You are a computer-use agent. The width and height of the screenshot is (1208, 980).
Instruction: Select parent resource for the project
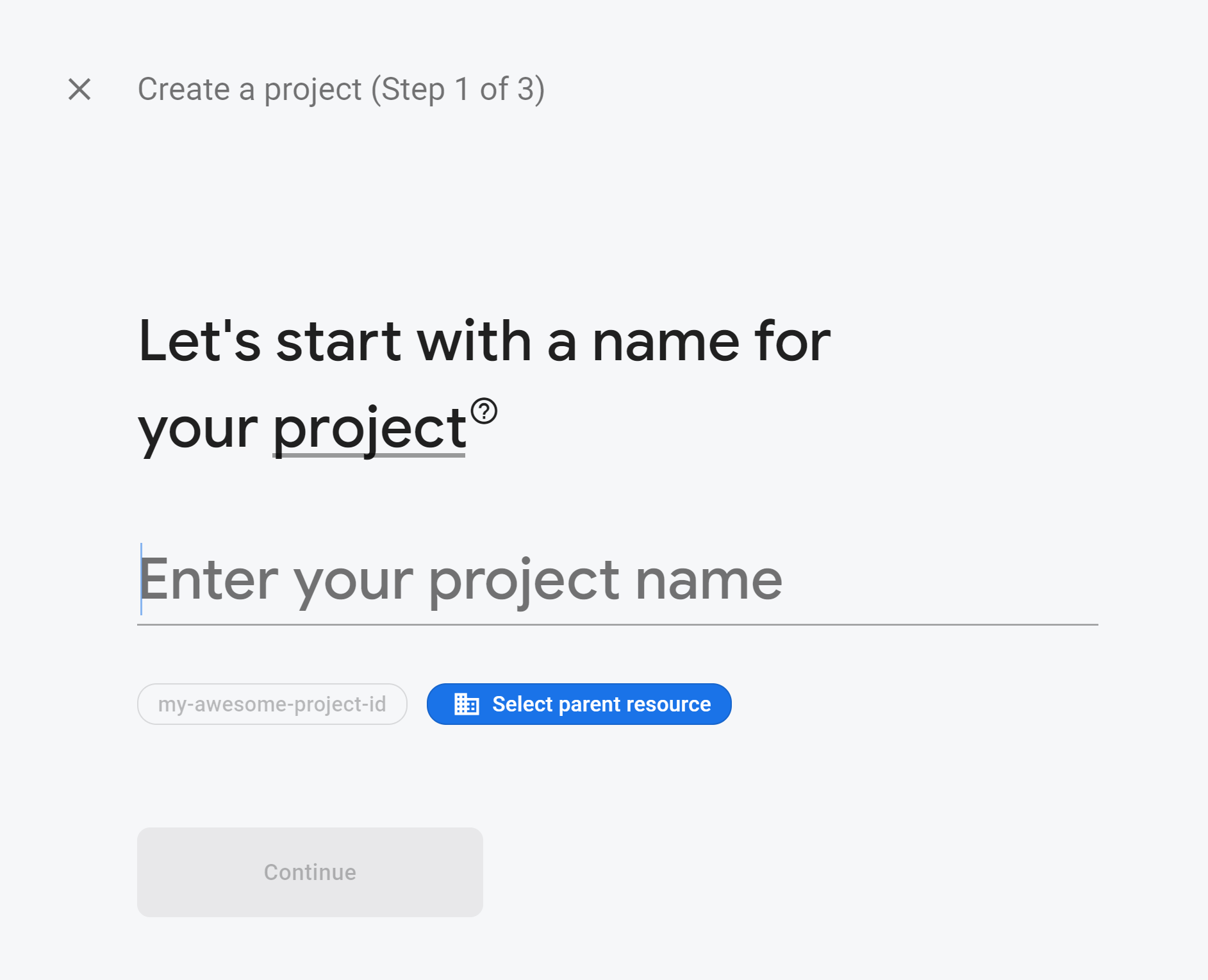(579, 704)
